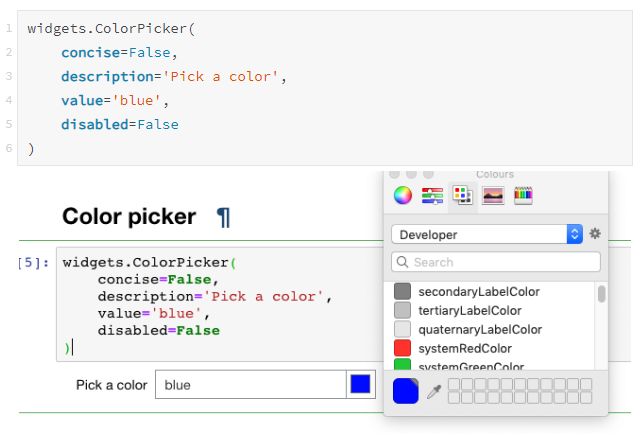Click the first empty saved-color slot
This screenshot has height=435, width=643.
coord(454,384)
